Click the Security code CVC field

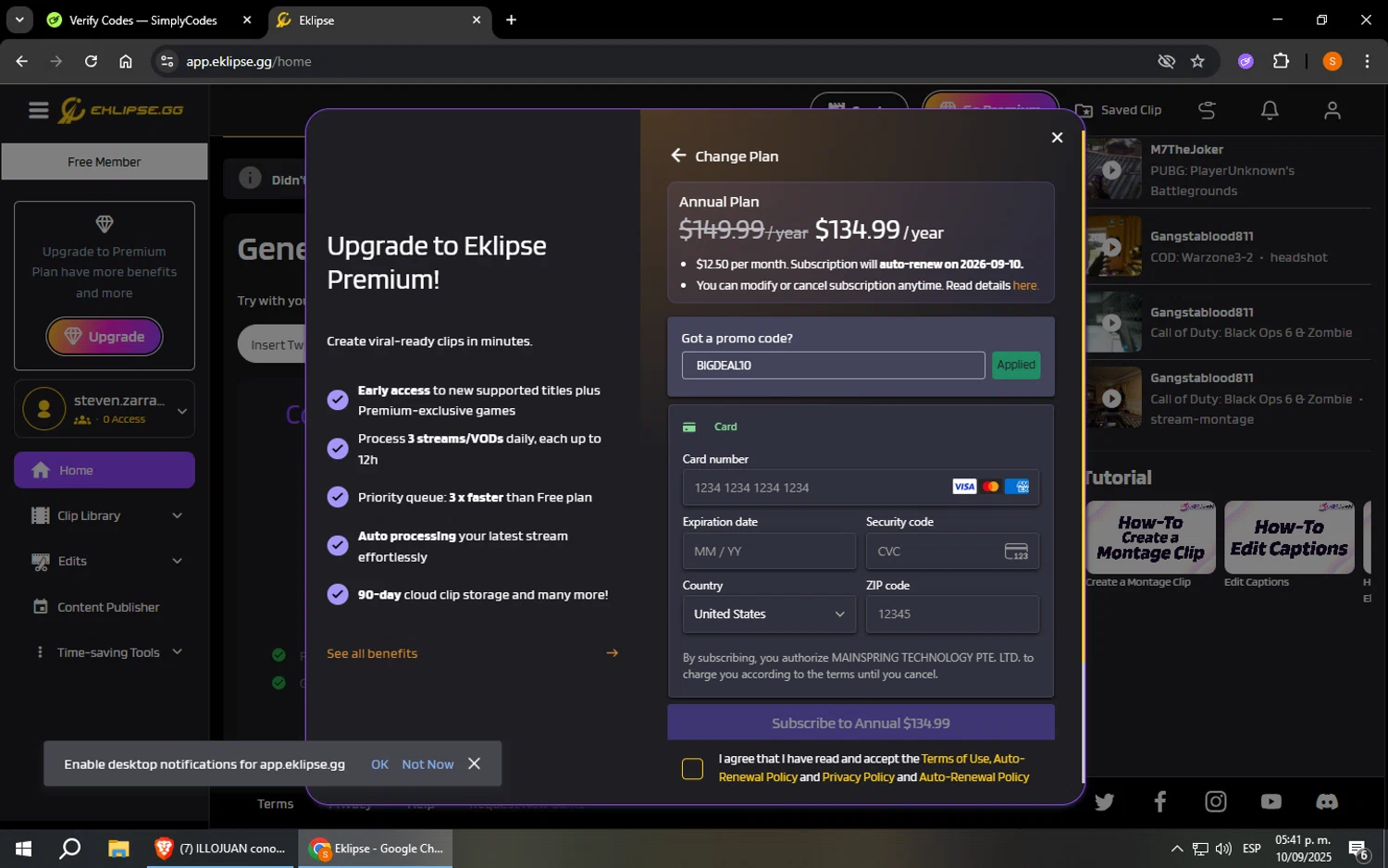(952, 552)
